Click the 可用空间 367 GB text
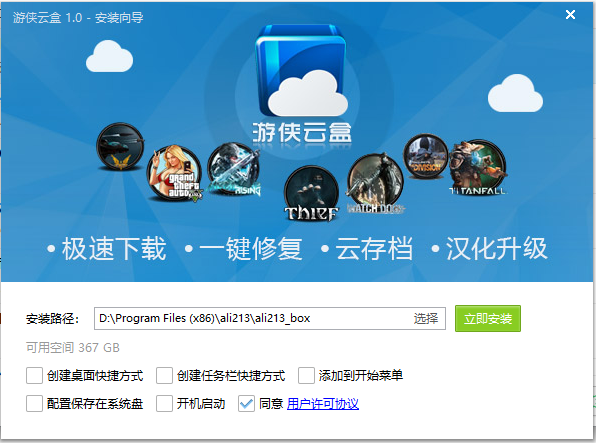This screenshot has height=443, width=596. [73, 348]
